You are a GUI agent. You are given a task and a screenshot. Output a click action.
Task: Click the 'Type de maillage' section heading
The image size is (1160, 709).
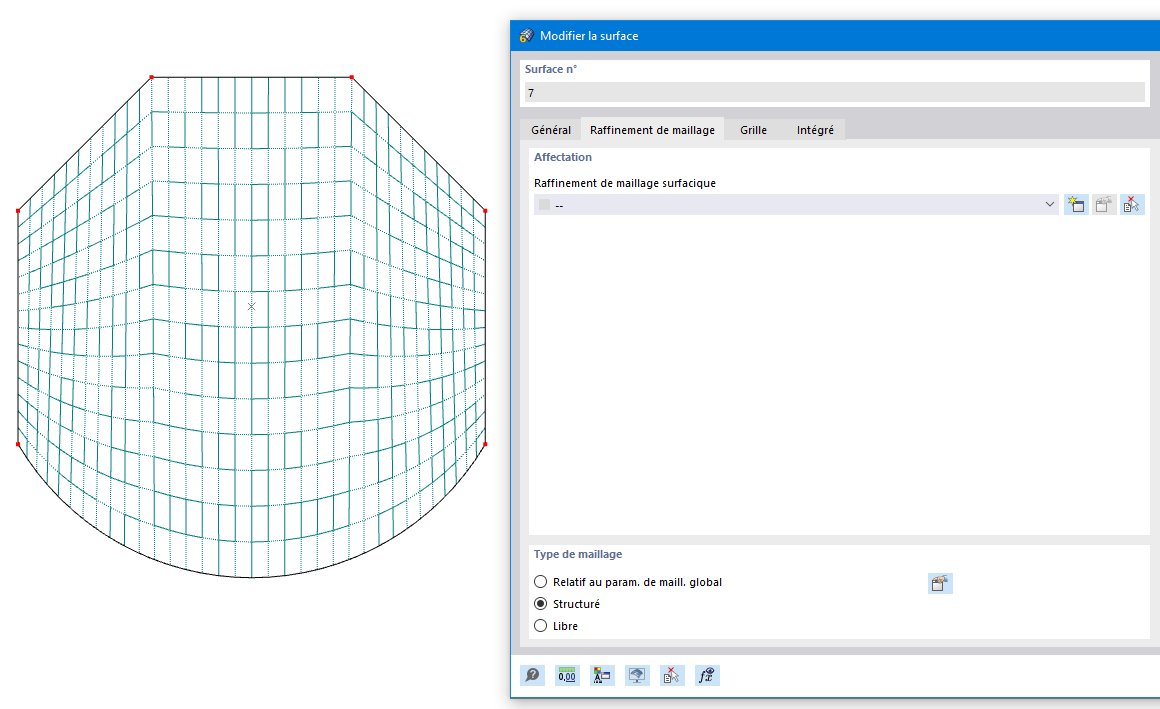coord(578,554)
